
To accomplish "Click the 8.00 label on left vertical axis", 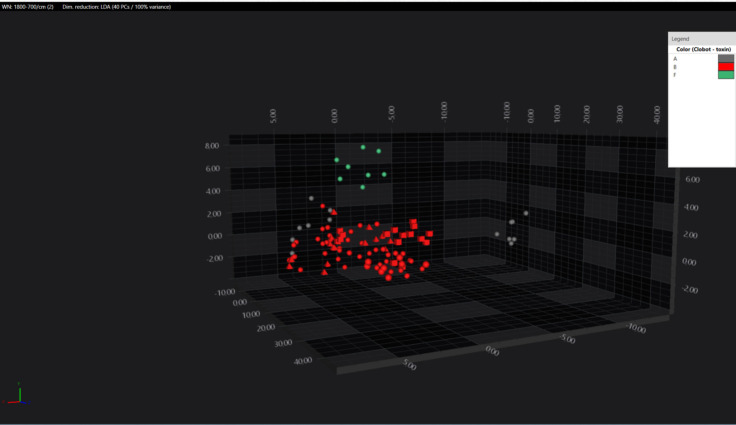I will pyautogui.click(x=212, y=146).
